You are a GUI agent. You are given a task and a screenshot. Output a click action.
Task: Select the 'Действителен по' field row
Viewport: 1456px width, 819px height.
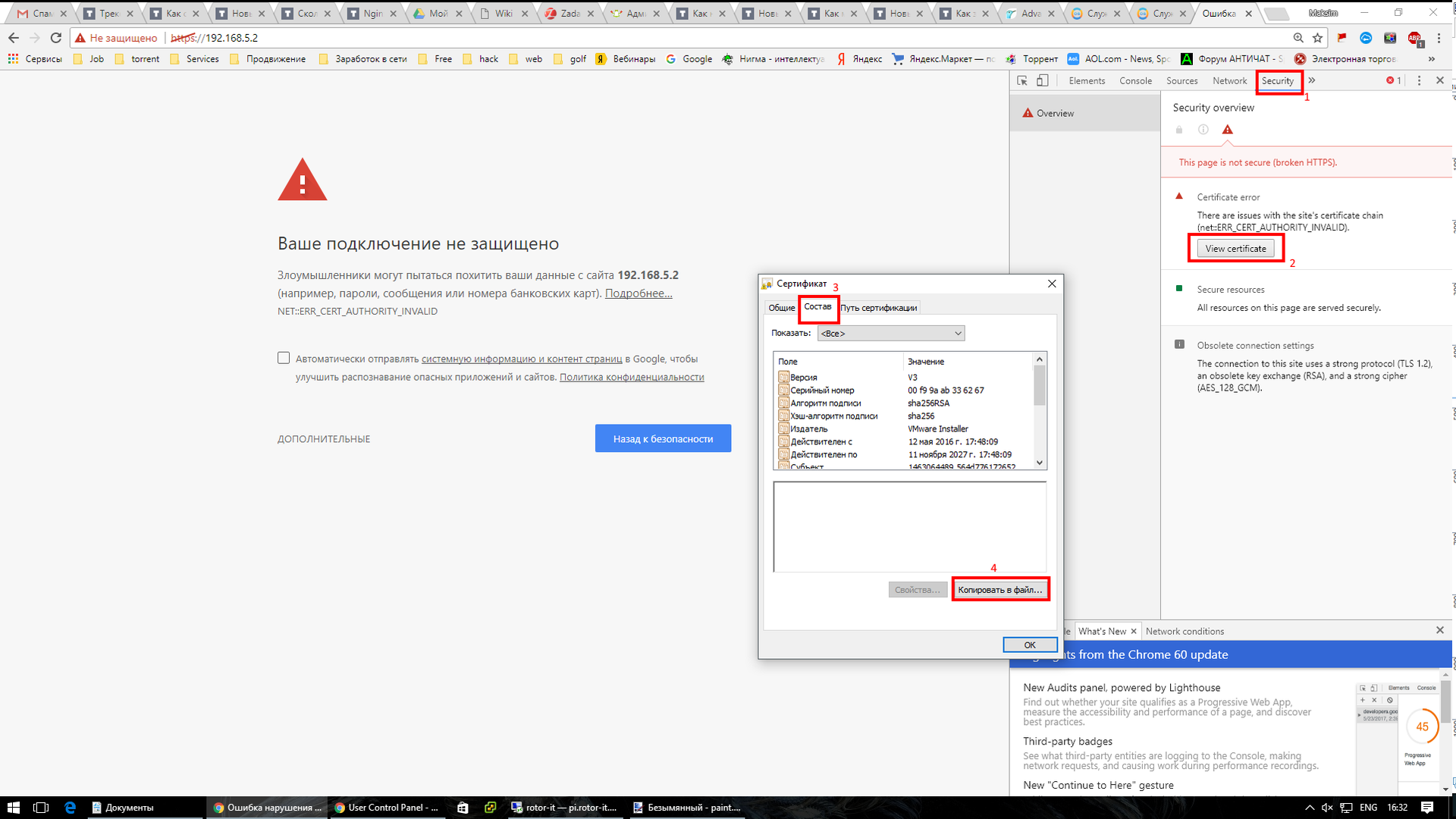click(904, 454)
